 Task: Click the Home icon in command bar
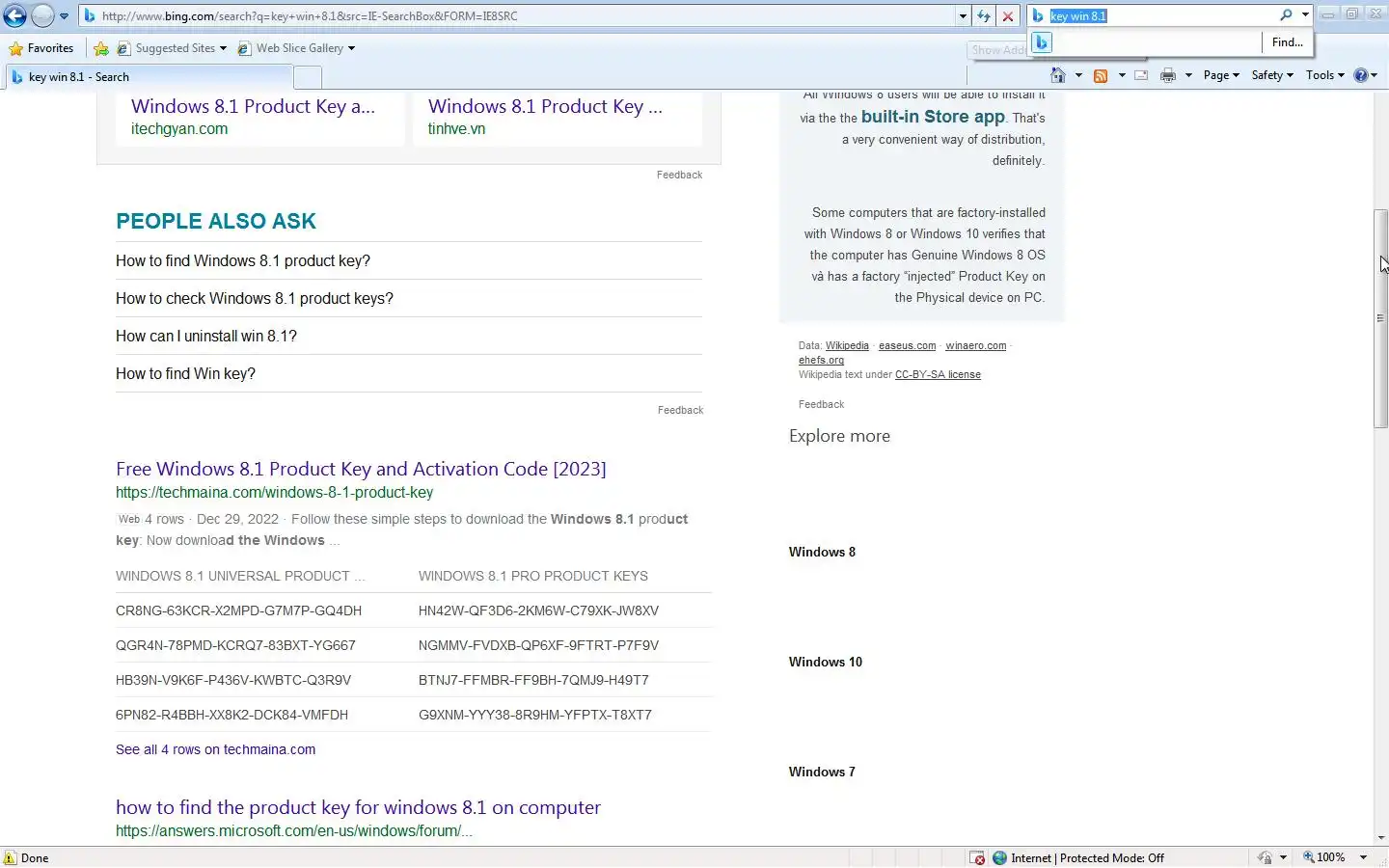[1058, 75]
